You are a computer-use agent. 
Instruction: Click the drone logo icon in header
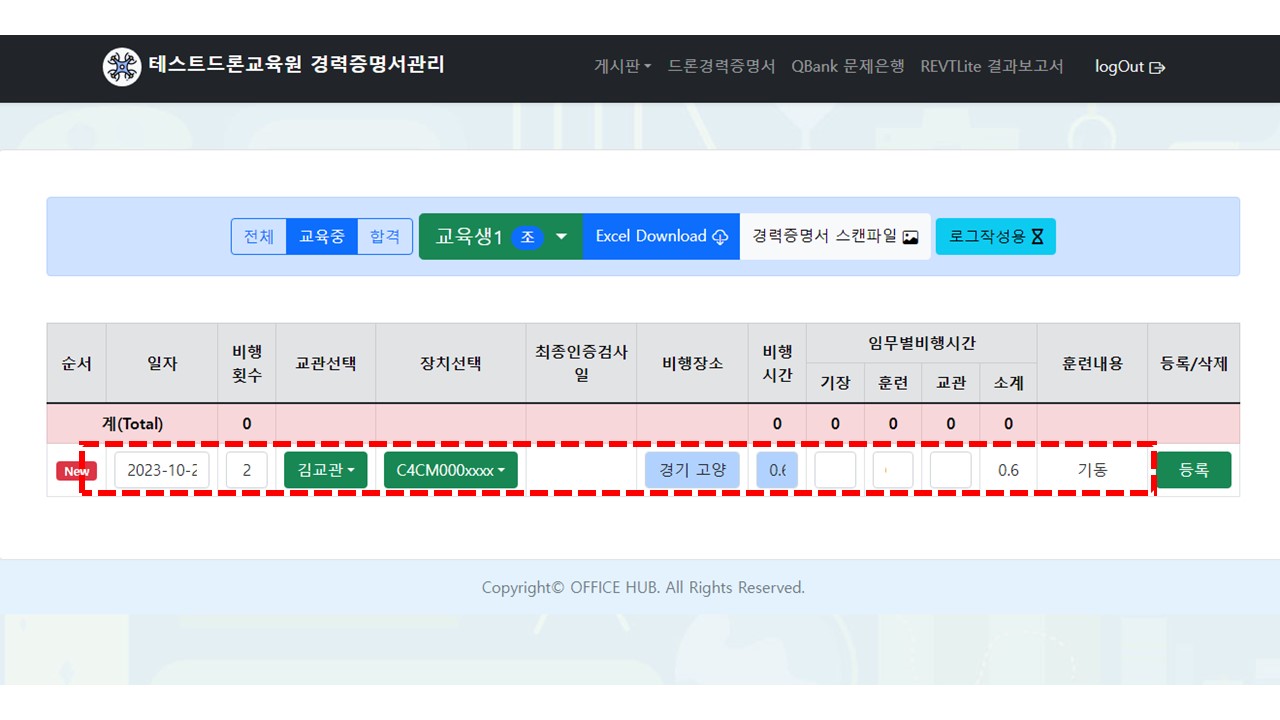(122, 67)
